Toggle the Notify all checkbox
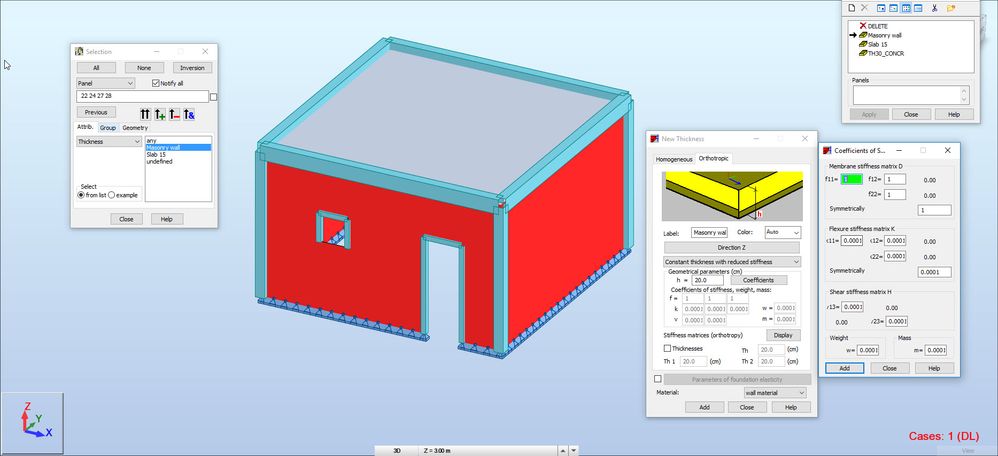The height and width of the screenshot is (456, 998). click(x=156, y=83)
